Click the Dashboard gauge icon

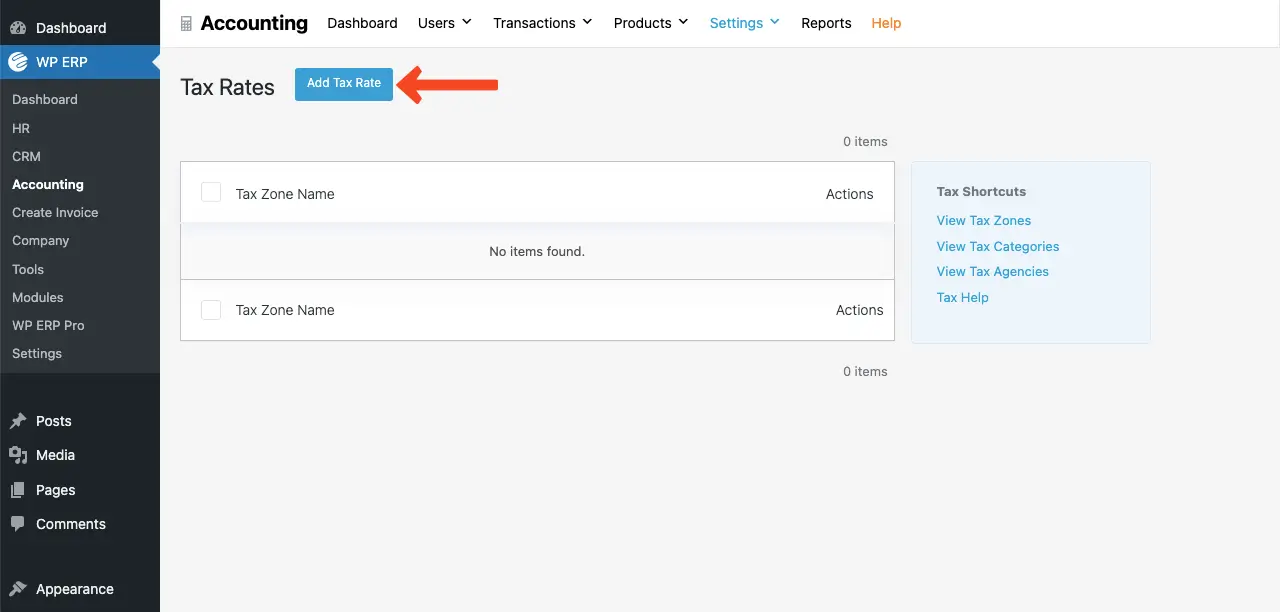coord(18,28)
